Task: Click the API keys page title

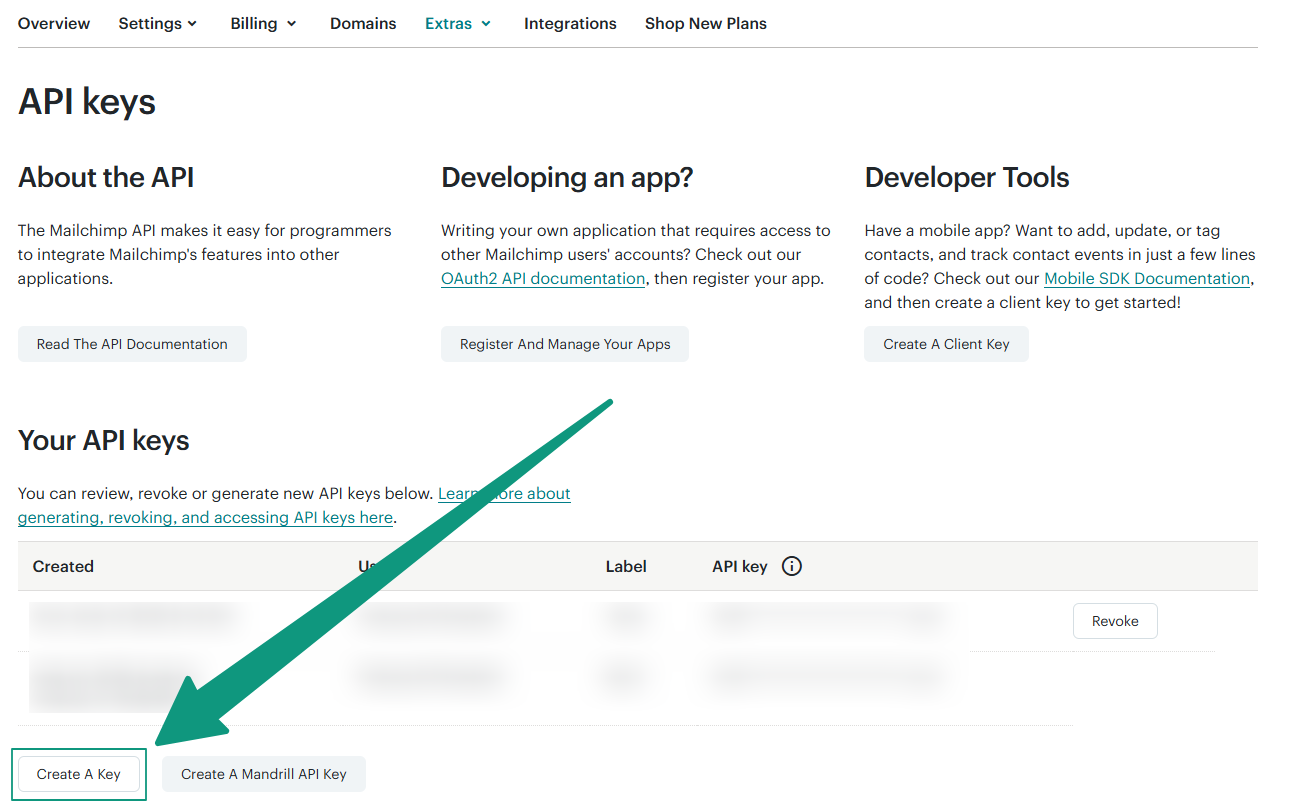Action: click(87, 101)
